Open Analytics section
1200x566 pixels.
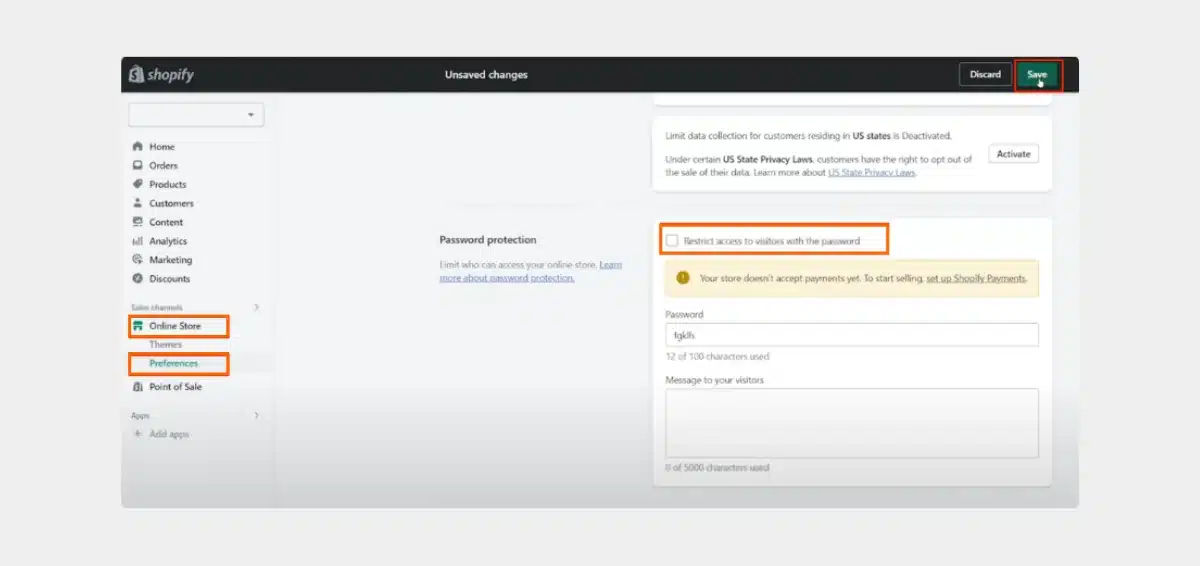click(168, 241)
